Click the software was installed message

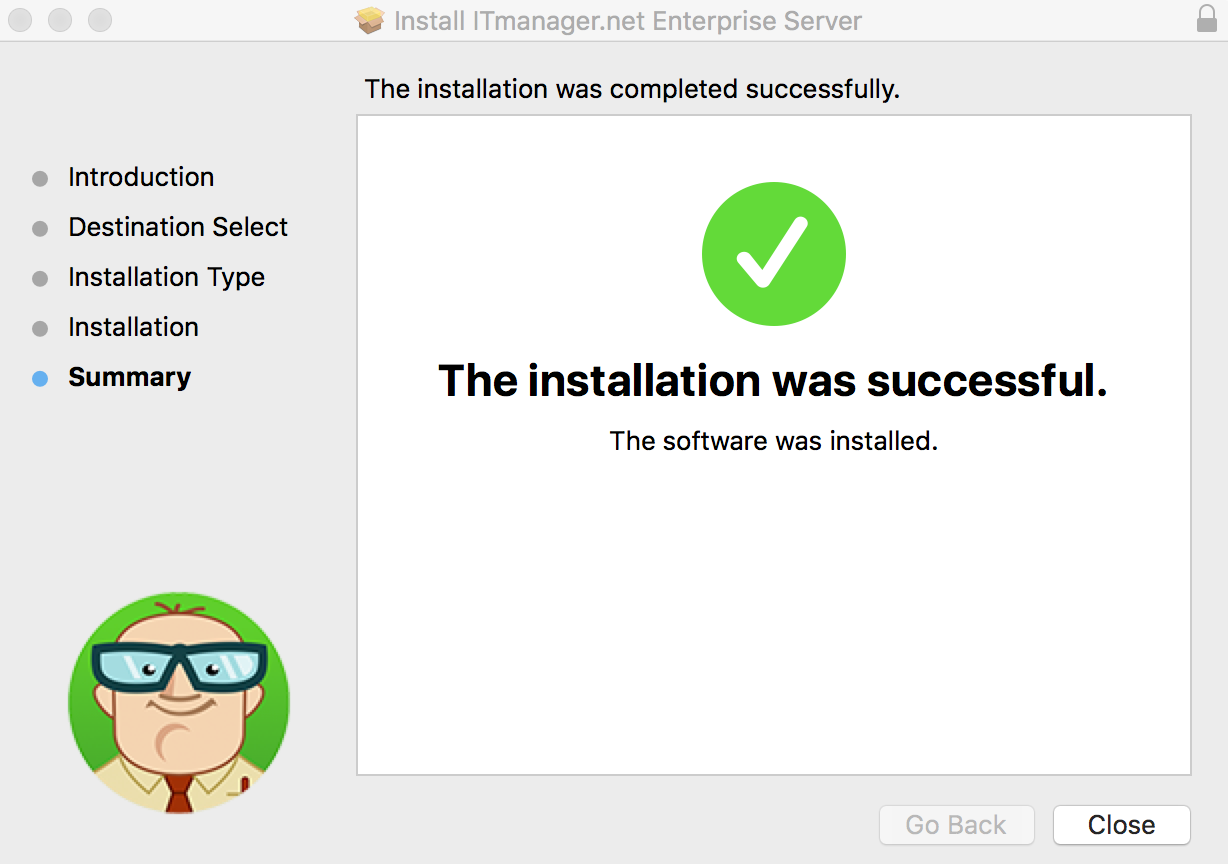pyautogui.click(x=773, y=441)
